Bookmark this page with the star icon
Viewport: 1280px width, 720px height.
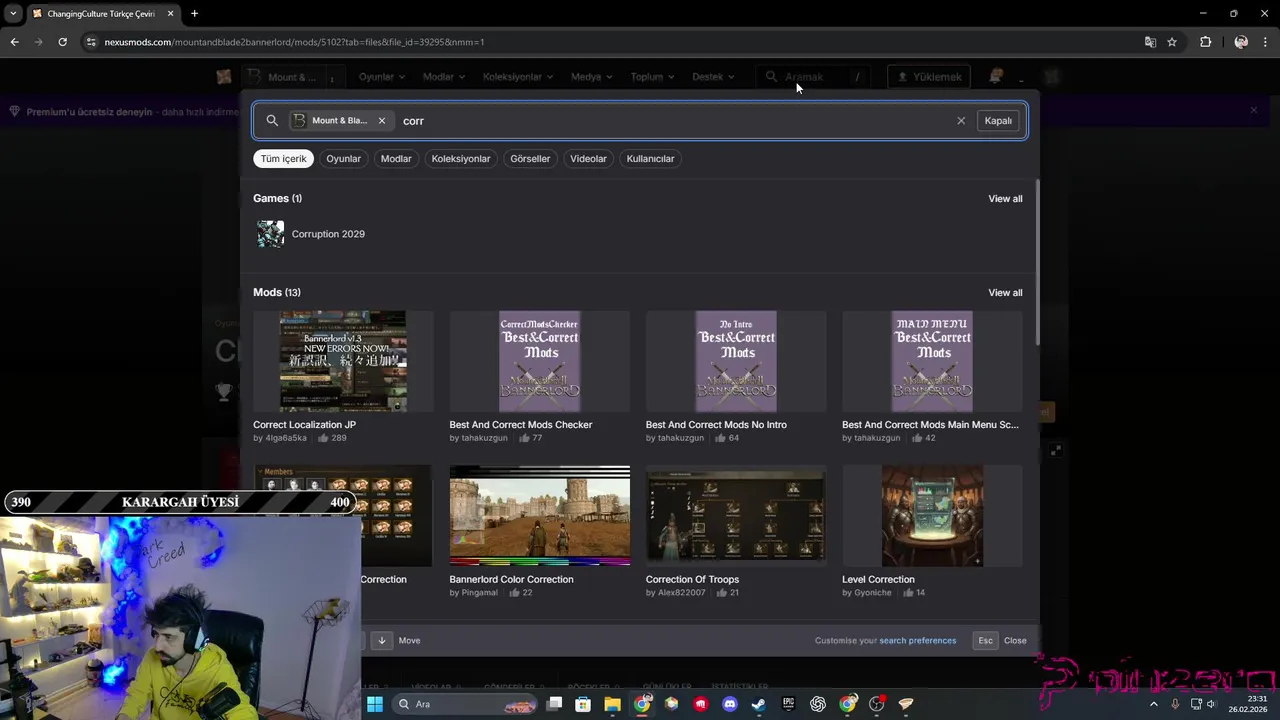point(1172,42)
